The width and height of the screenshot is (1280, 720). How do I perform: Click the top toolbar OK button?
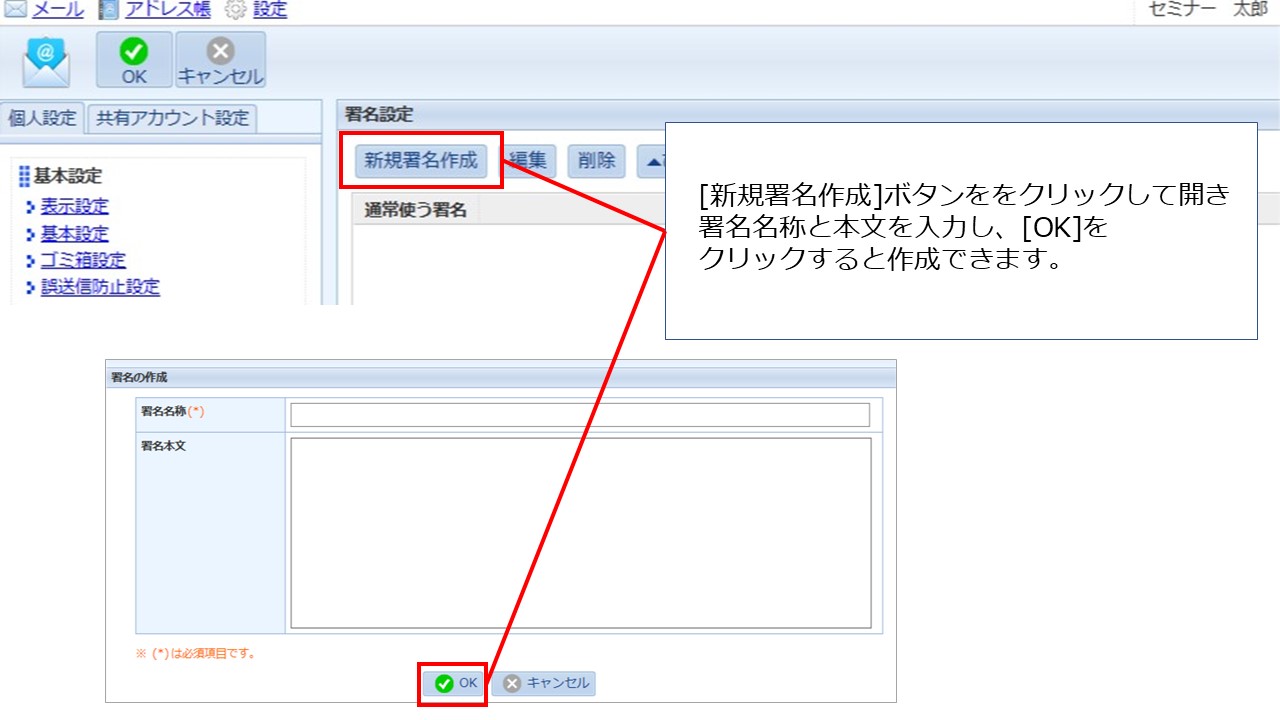pyautogui.click(x=134, y=60)
